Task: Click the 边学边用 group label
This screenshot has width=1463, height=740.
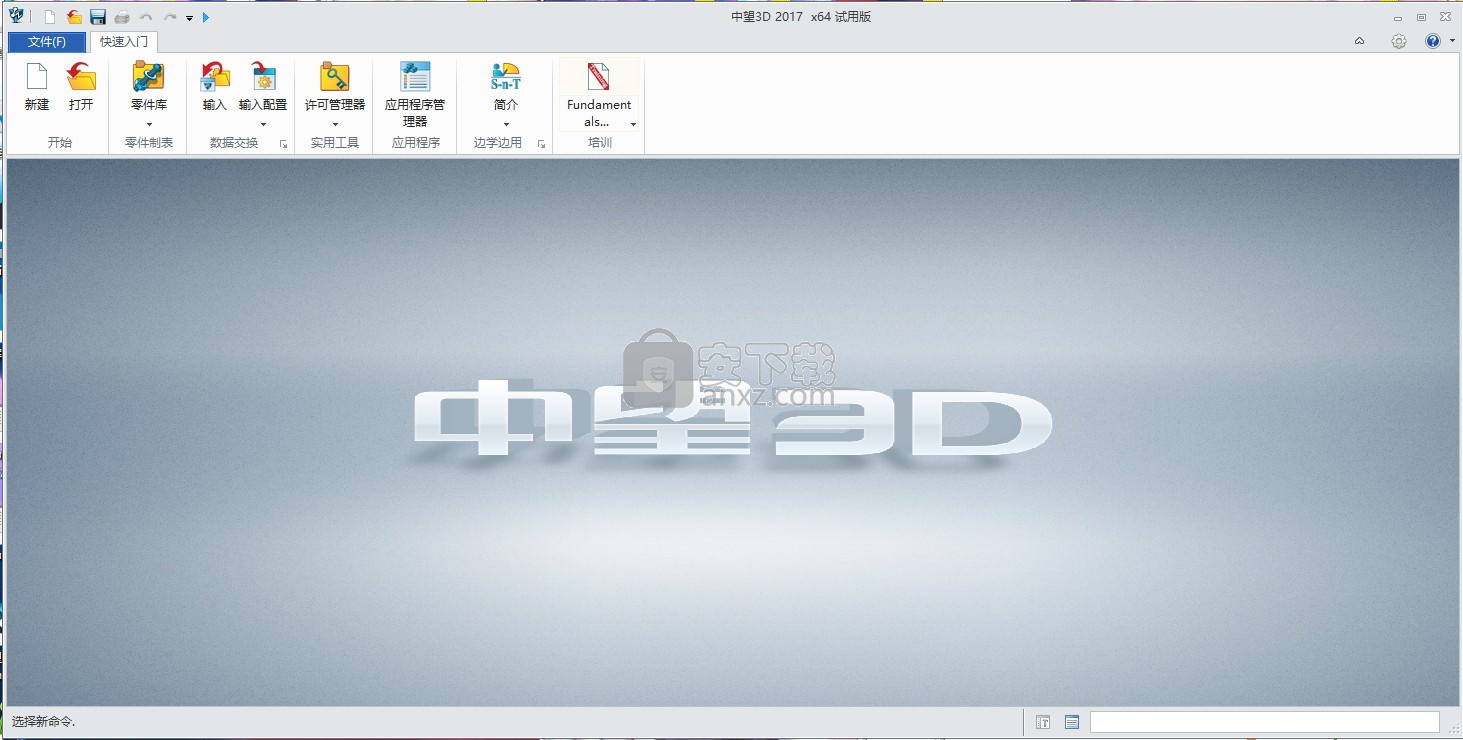Action: [498, 143]
